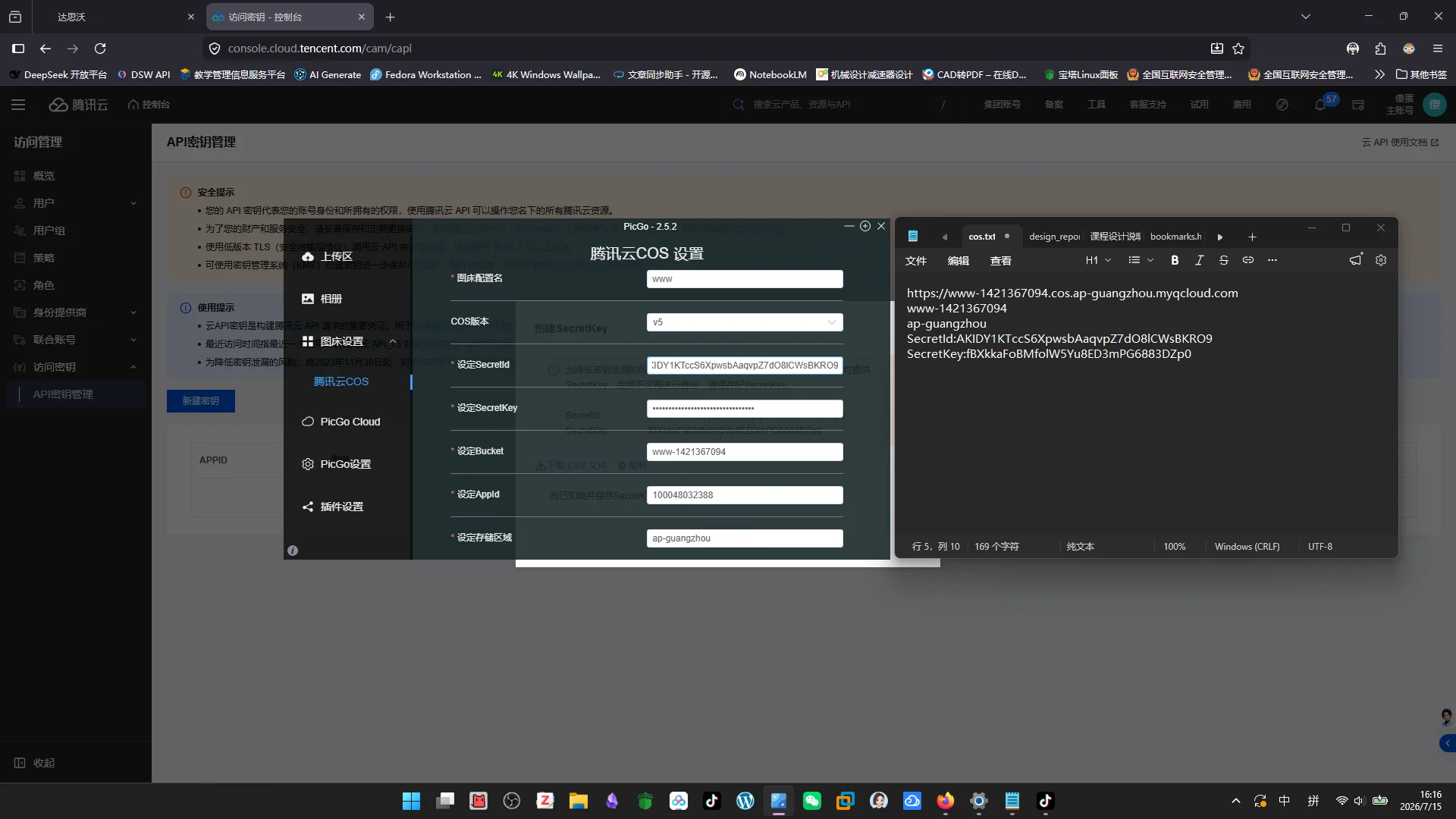Open WeChat from the taskbar
1456x819 pixels.
point(812,801)
